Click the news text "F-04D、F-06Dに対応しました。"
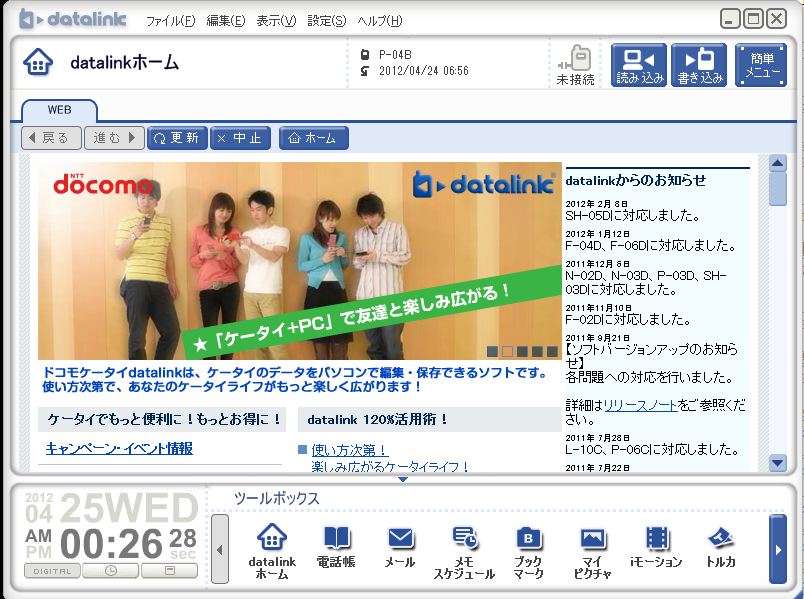This screenshot has width=804, height=599. pyautogui.click(x=651, y=246)
